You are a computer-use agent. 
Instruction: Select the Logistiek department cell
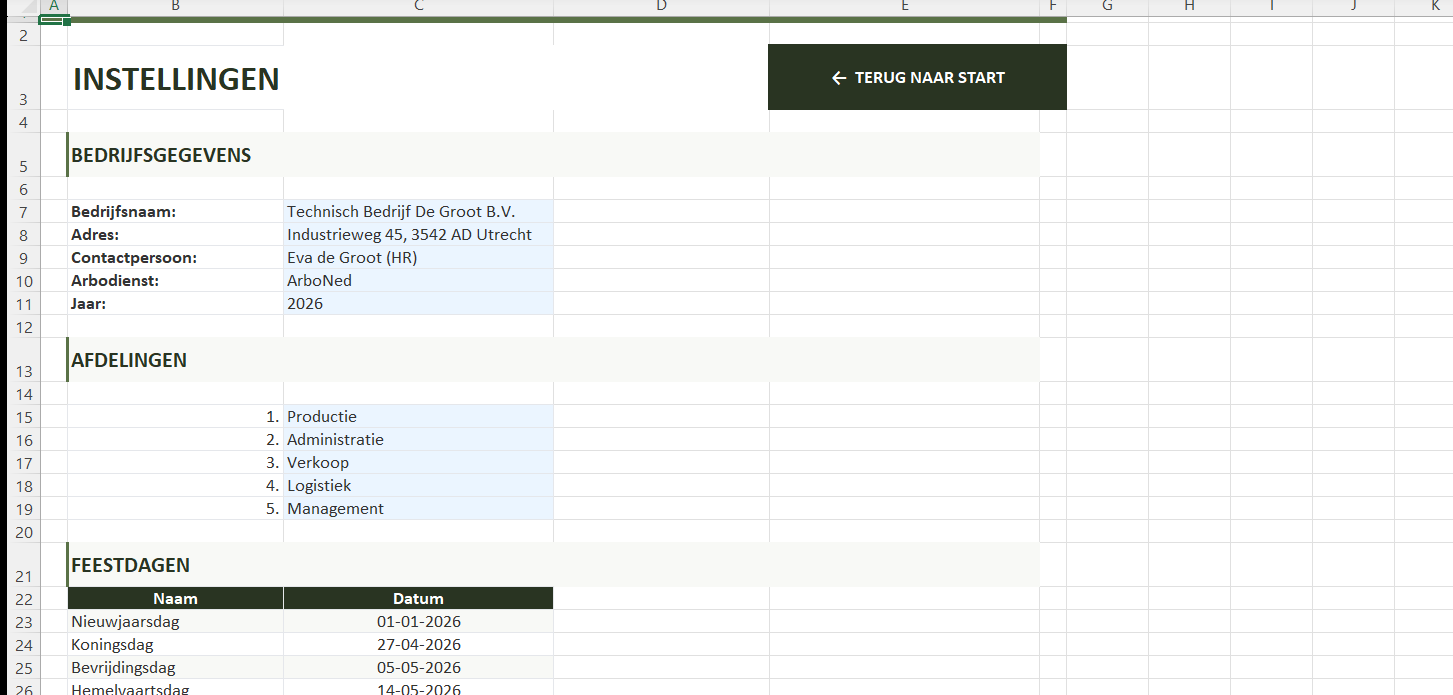[x=418, y=486]
